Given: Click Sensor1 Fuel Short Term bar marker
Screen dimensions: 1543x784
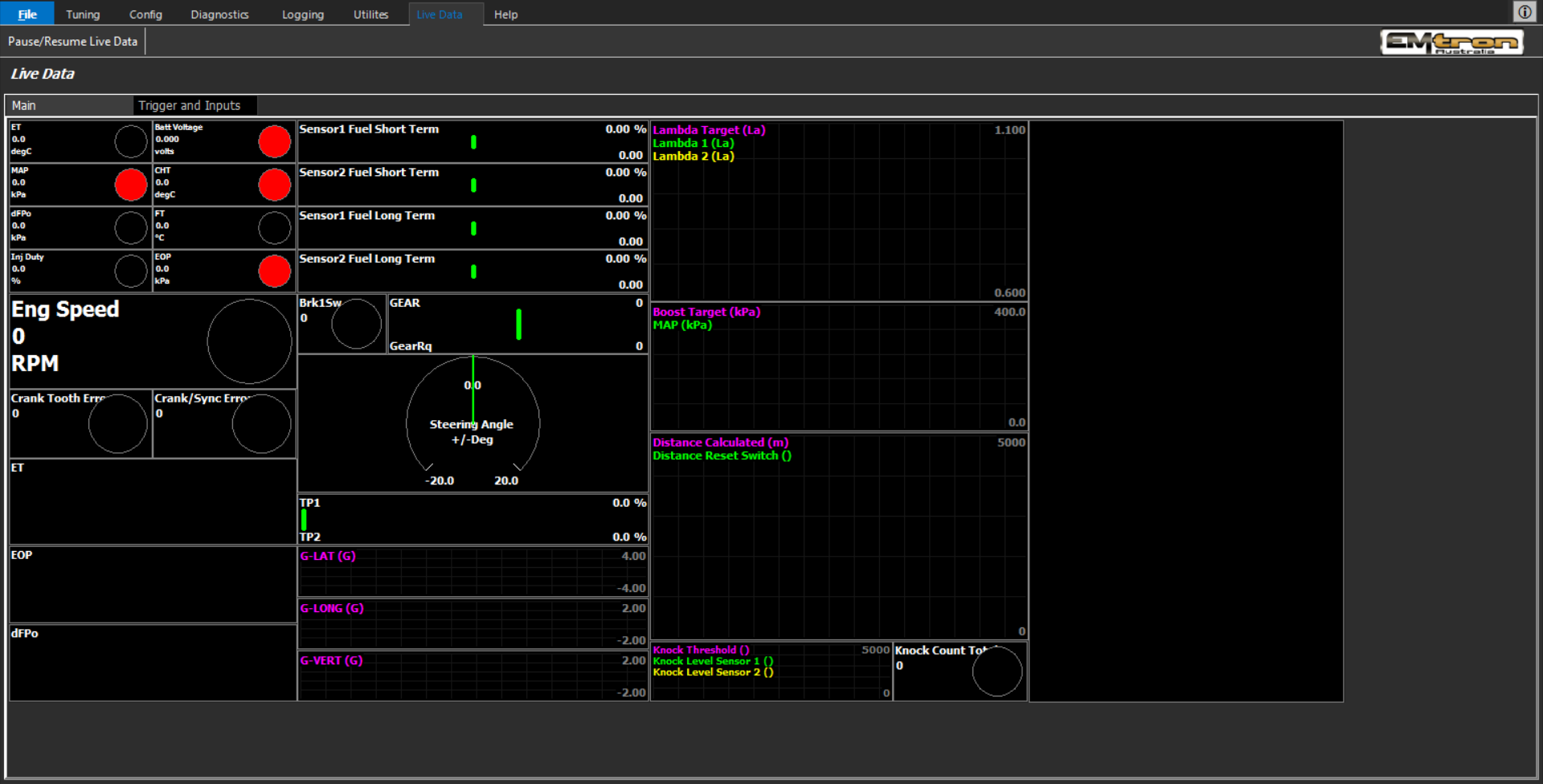Looking at the screenshot, I should [x=473, y=142].
